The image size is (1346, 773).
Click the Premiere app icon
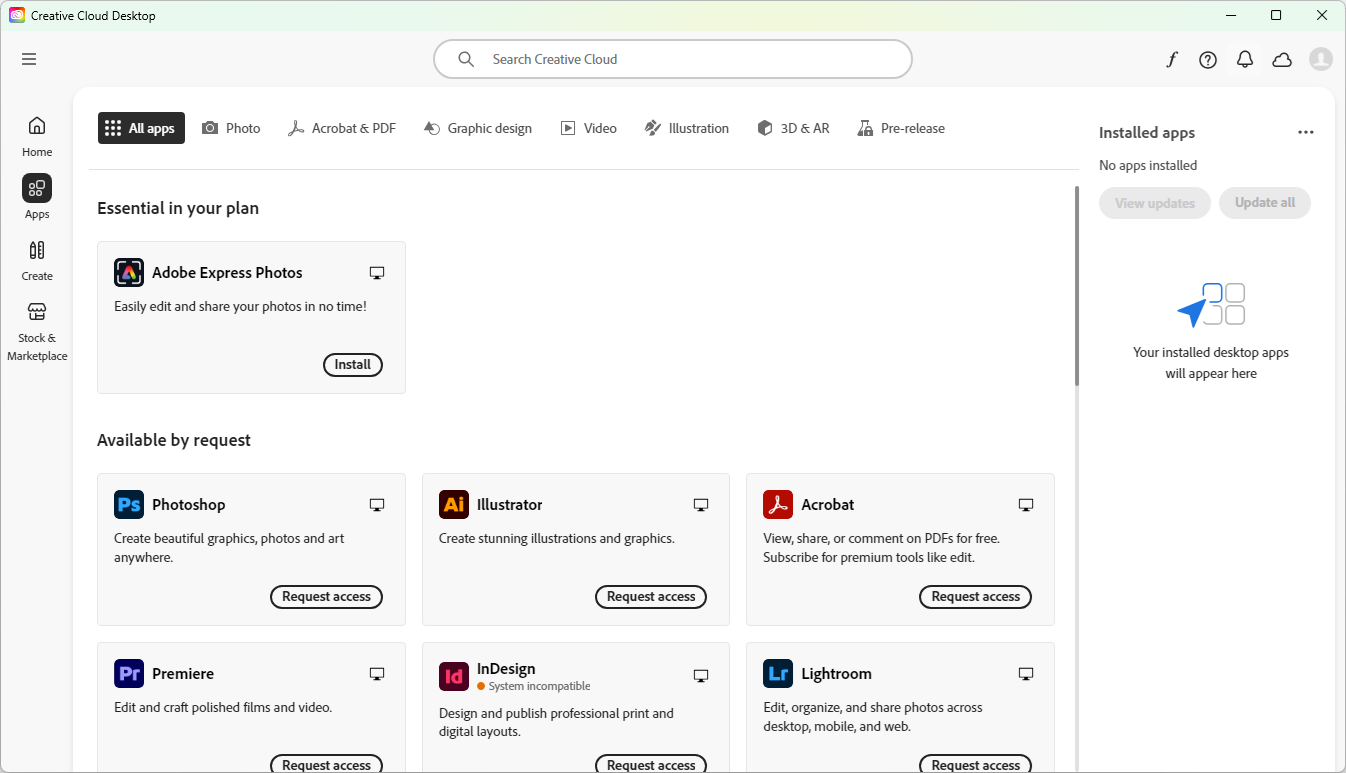(128, 673)
